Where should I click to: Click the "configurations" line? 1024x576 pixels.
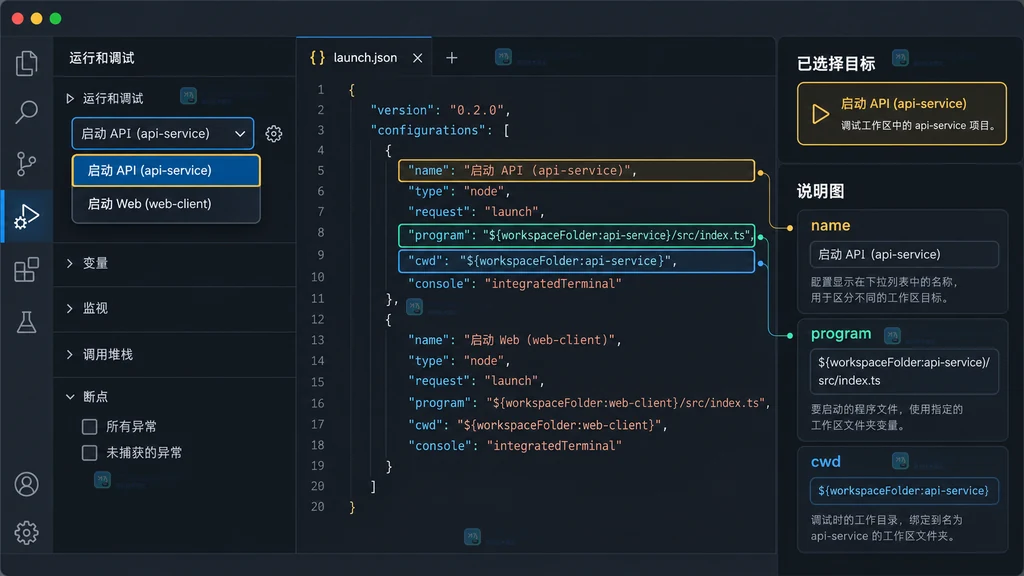point(440,130)
